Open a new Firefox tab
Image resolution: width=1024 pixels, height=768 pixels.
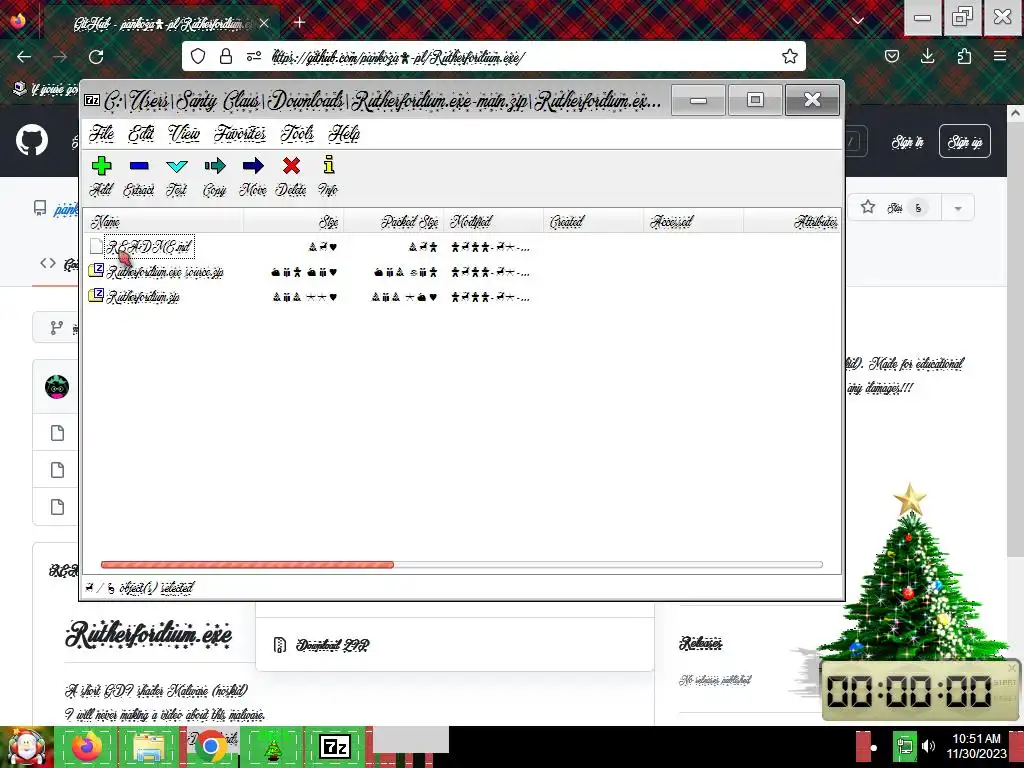point(299,23)
